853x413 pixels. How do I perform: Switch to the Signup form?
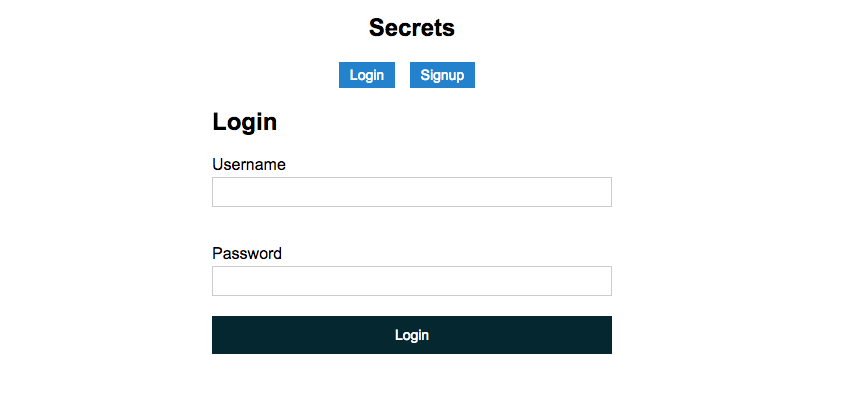tap(442, 75)
